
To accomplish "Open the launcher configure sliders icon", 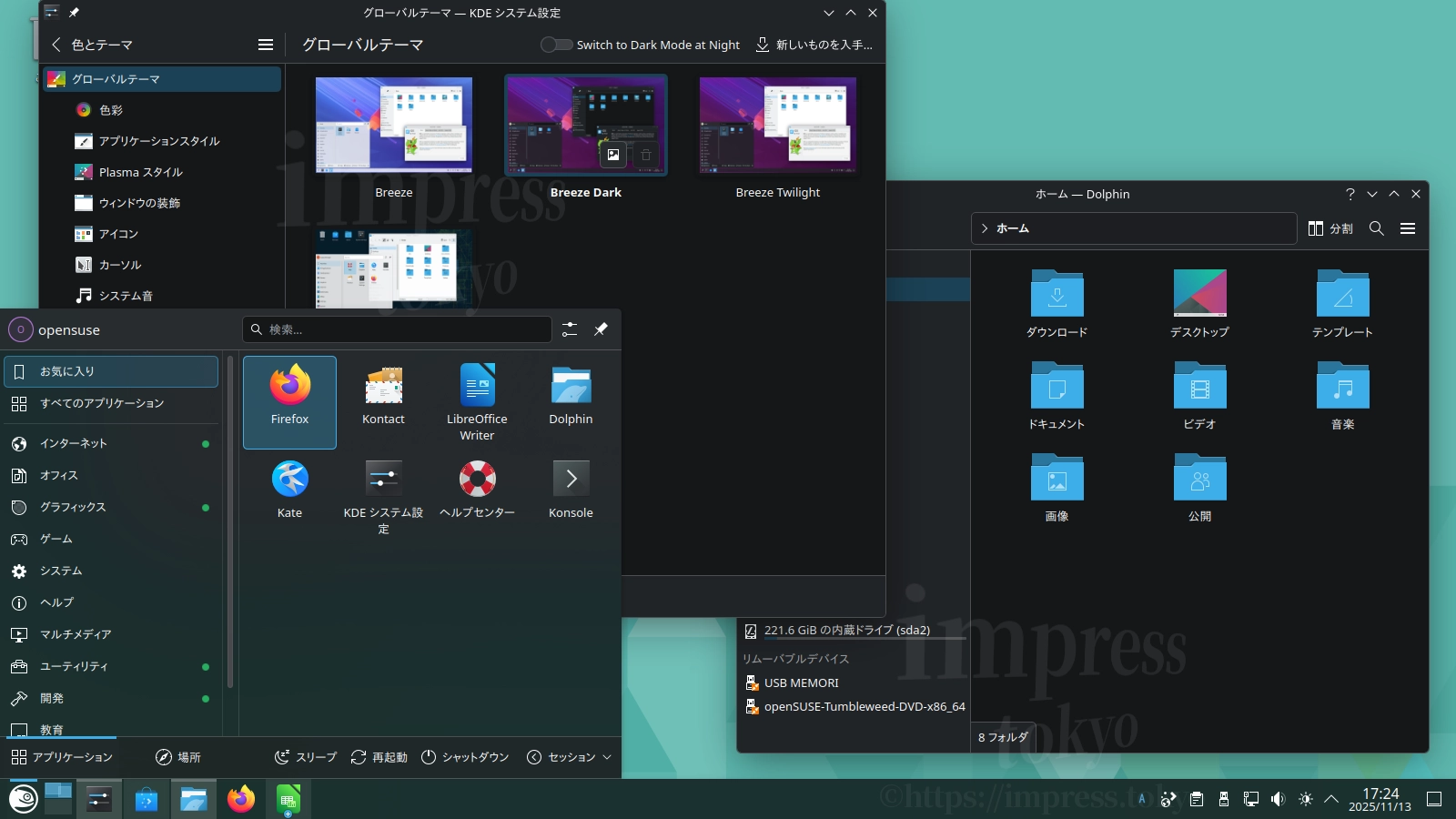I will click(570, 329).
